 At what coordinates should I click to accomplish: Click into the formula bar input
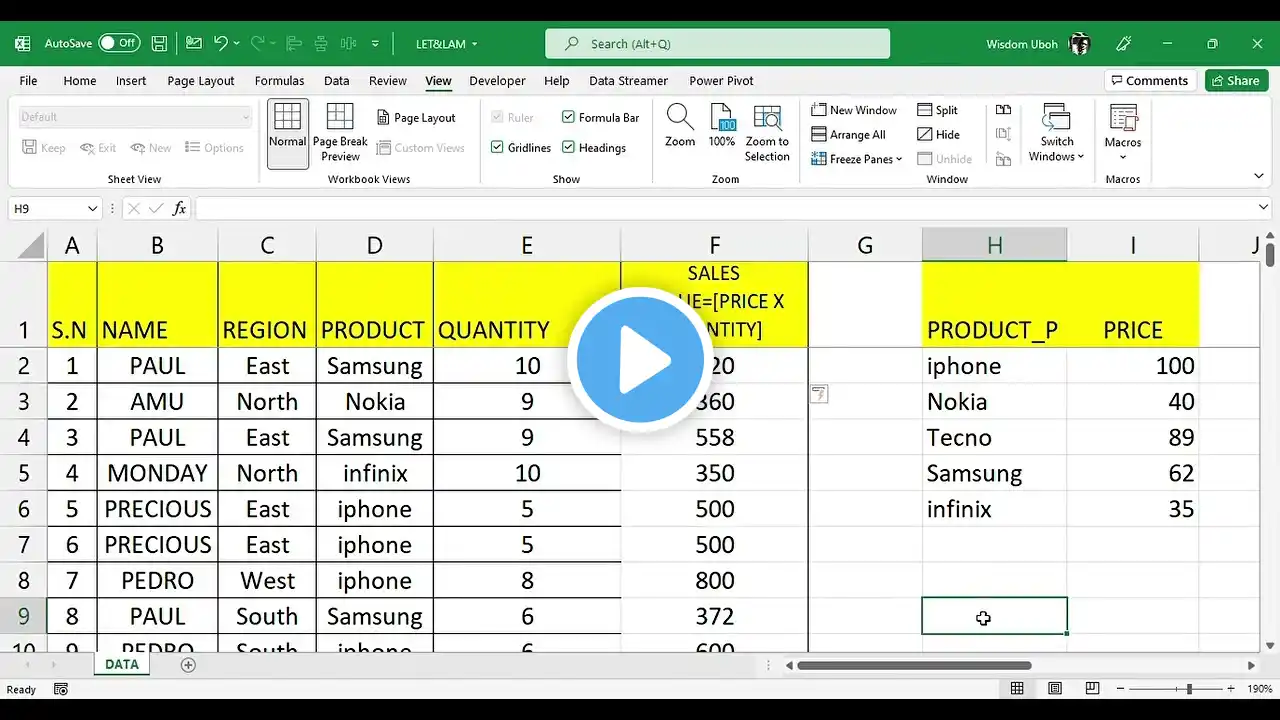point(725,209)
